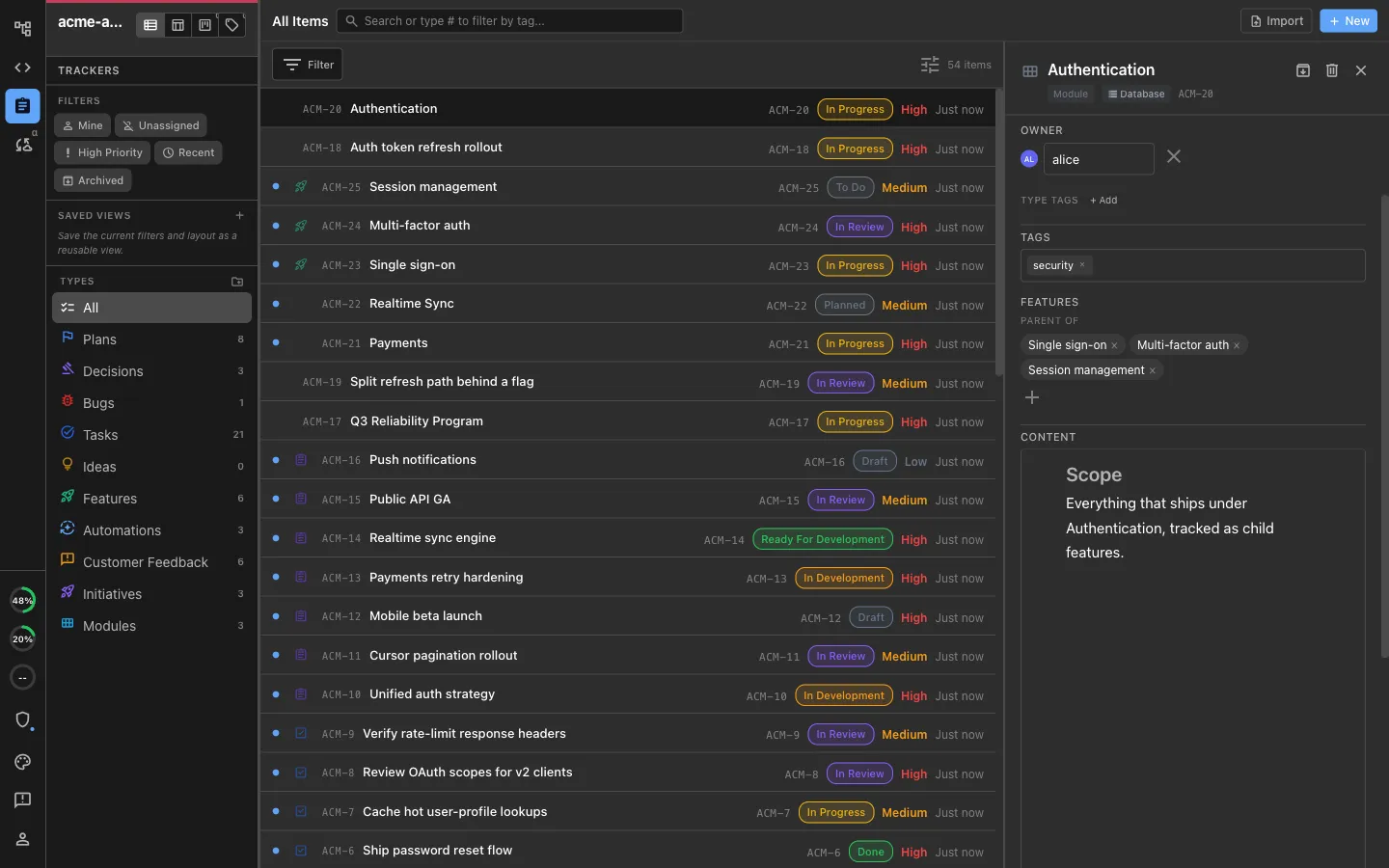Select the Modules type
This screenshot has height=868, width=1389.
151,626
